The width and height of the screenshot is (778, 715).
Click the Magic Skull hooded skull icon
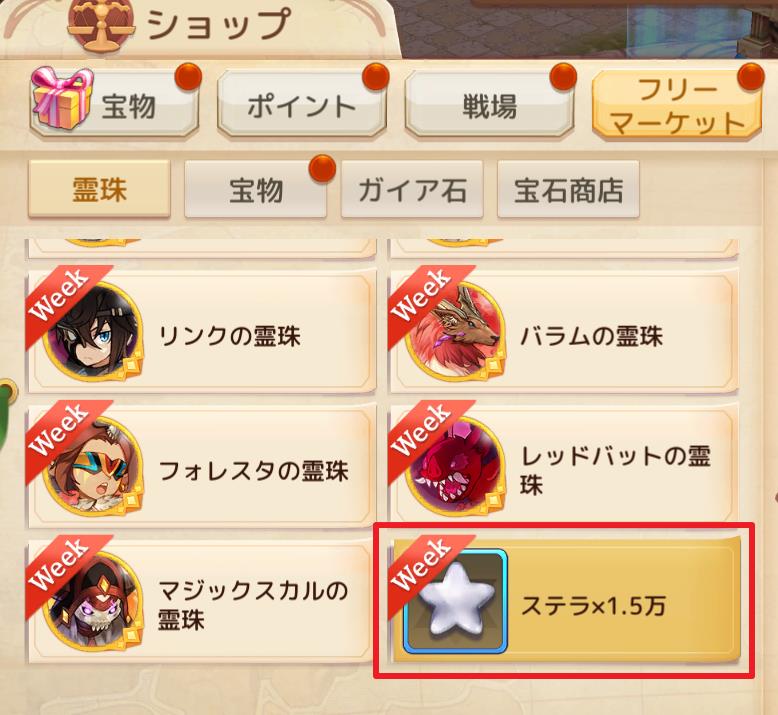coord(93,601)
